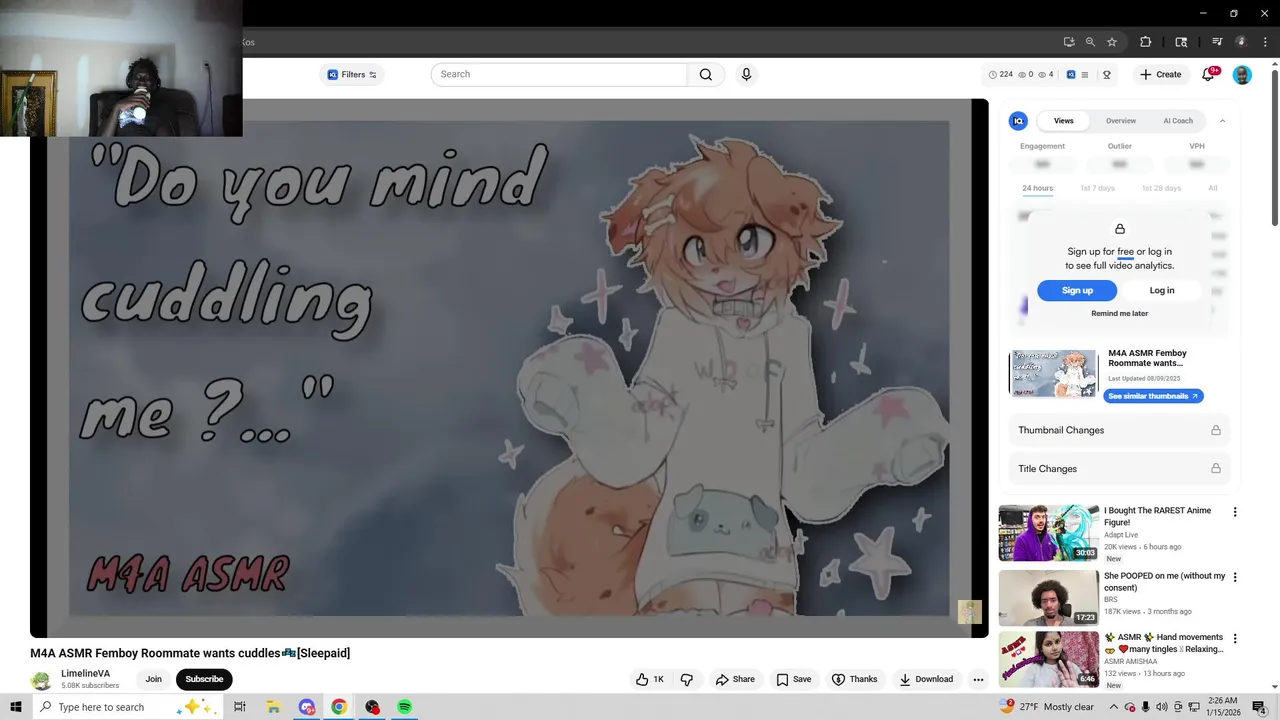The height and width of the screenshot is (720, 1280).
Task: Click the Windows taskbar search box
Action: coord(127,707)
